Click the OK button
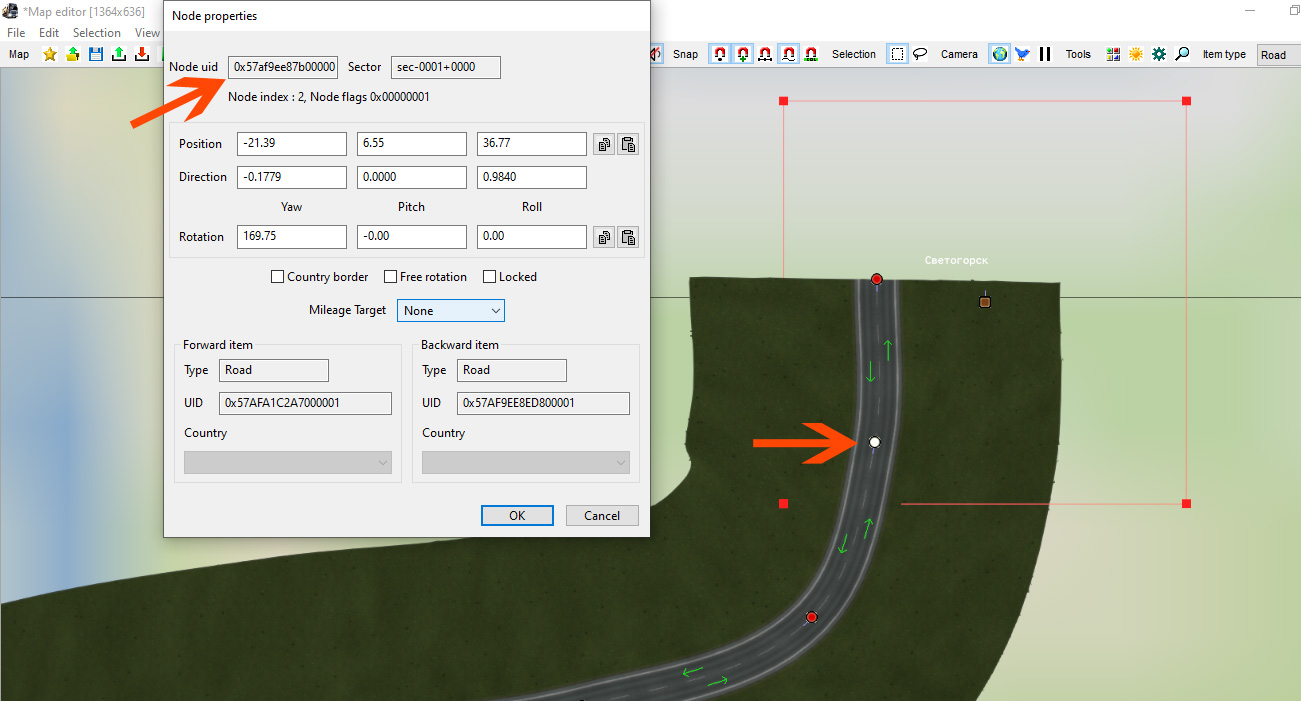Screen dimensions: 1301x701 pos(517,516)
